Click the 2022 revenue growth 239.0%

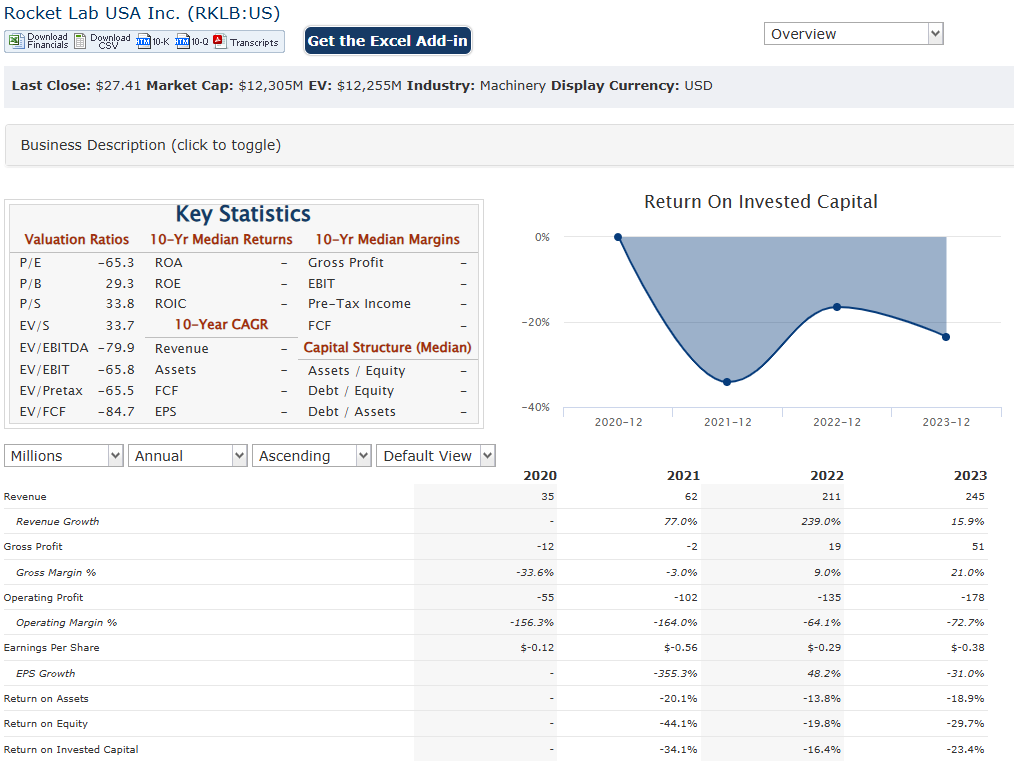click(821, 522)
